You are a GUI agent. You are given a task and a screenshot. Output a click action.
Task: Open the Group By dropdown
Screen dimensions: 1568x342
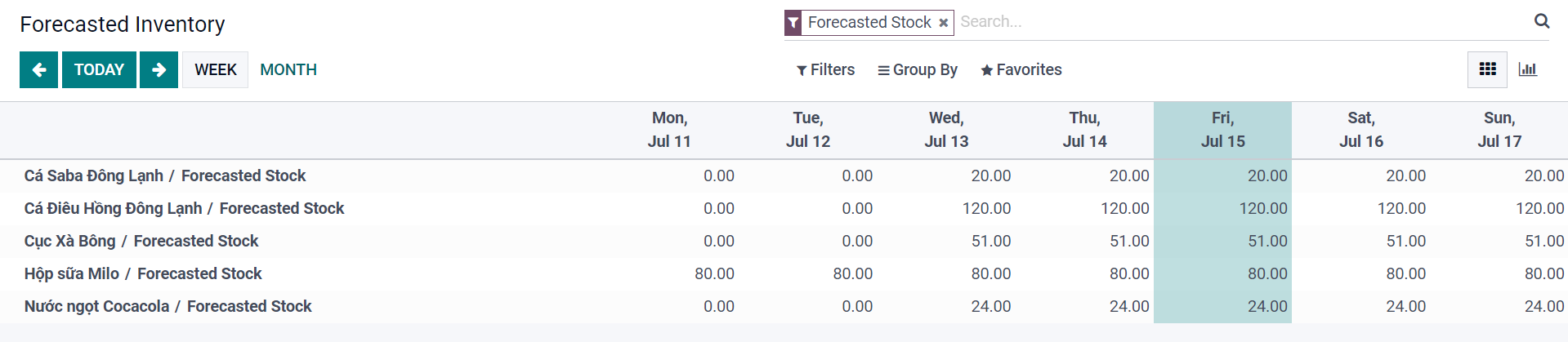917,70
